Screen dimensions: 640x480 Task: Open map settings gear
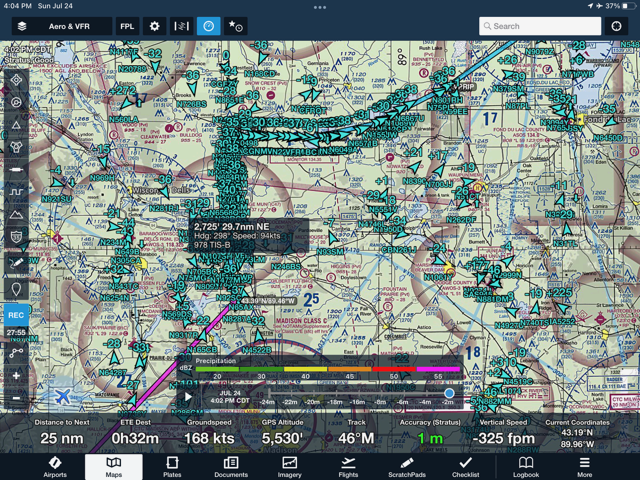154,26
